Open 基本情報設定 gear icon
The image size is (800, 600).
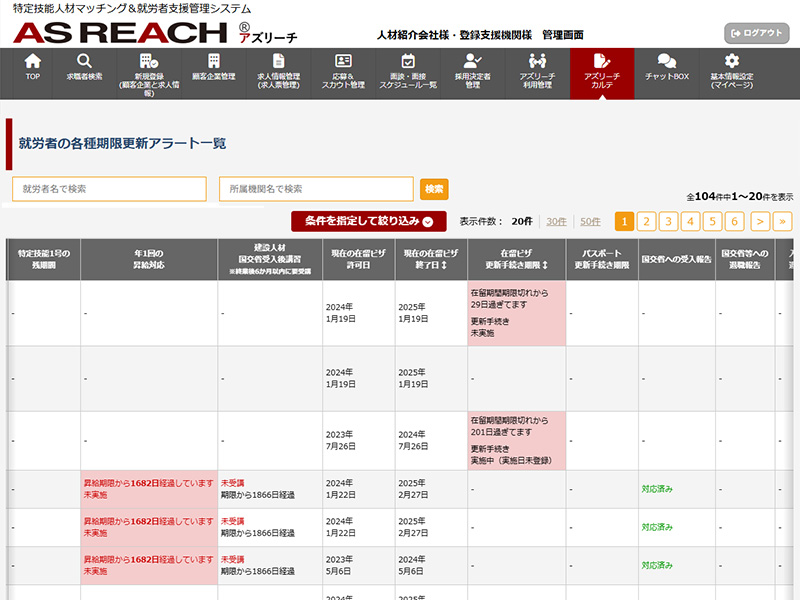point(732,61)
